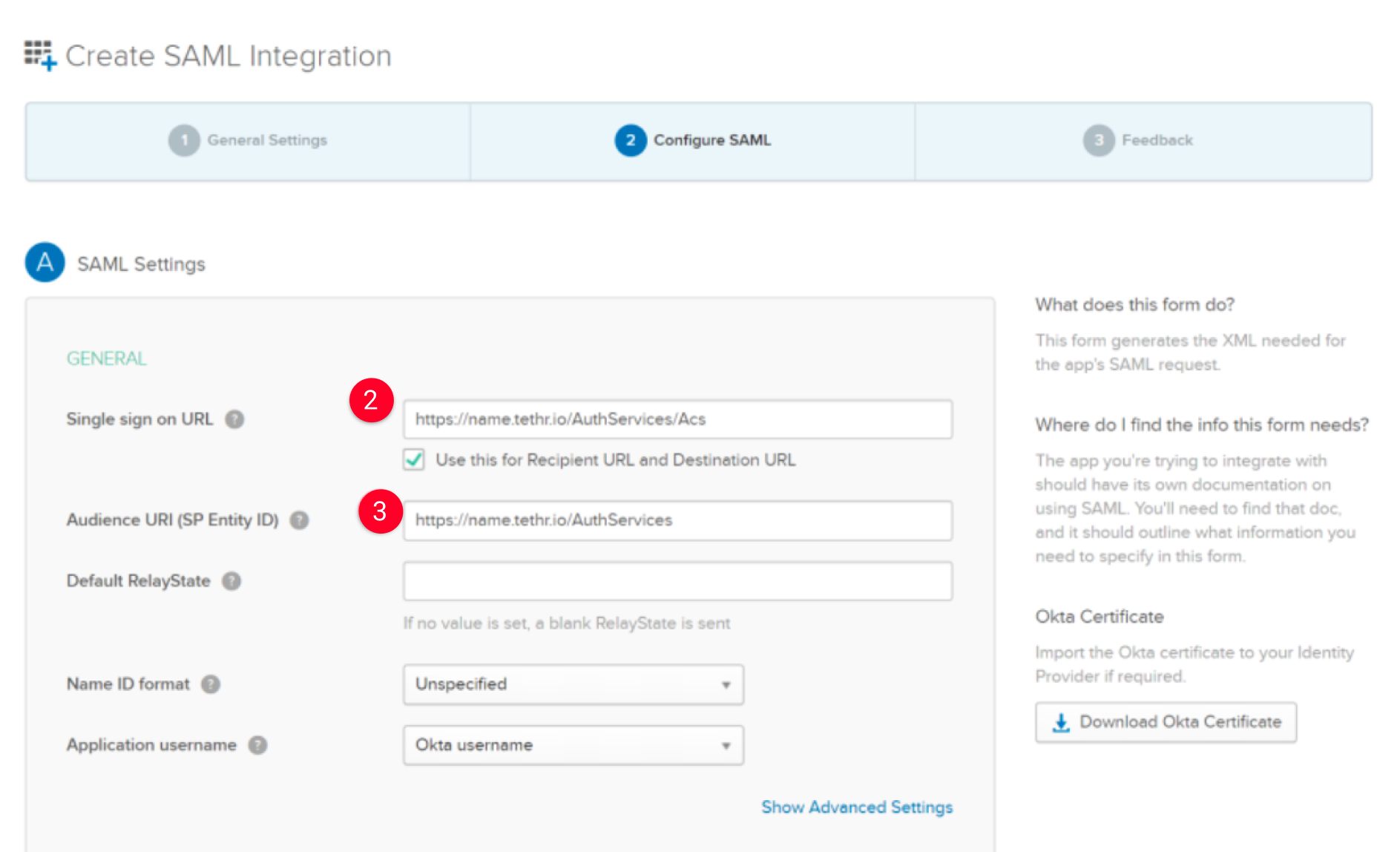Go to the General Settings step
Viewport: 1400px width, 852px height.
point(248,140)
